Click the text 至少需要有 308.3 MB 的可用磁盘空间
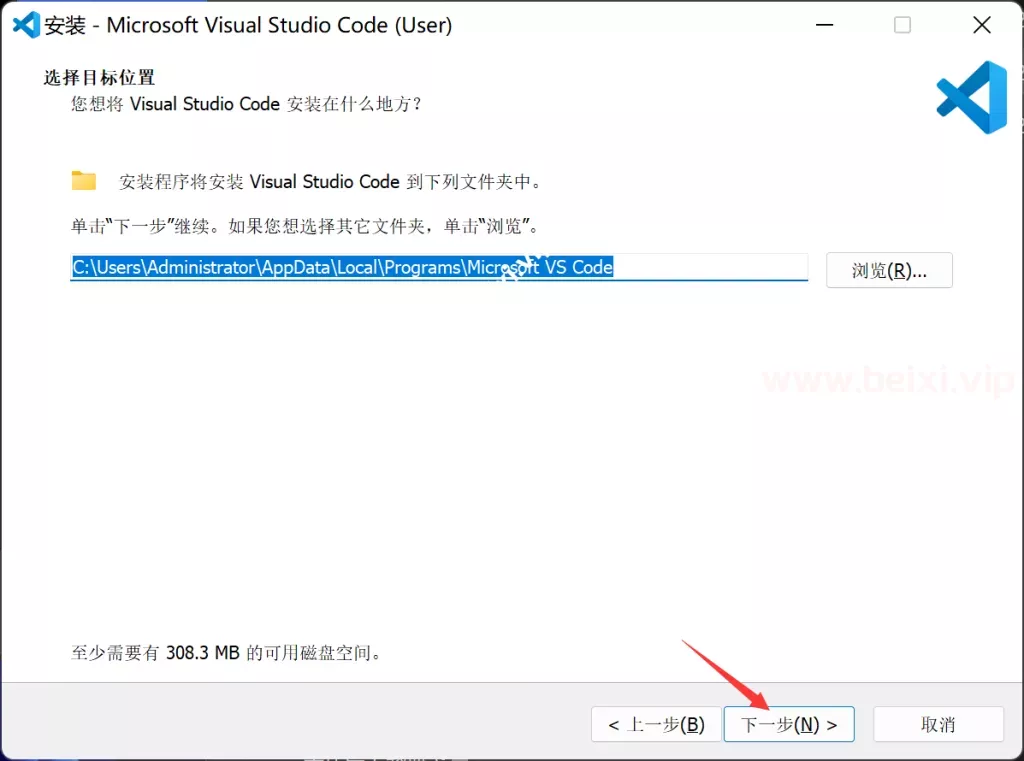This screenshot has width=1024, height=761. (x=226, y=653)
